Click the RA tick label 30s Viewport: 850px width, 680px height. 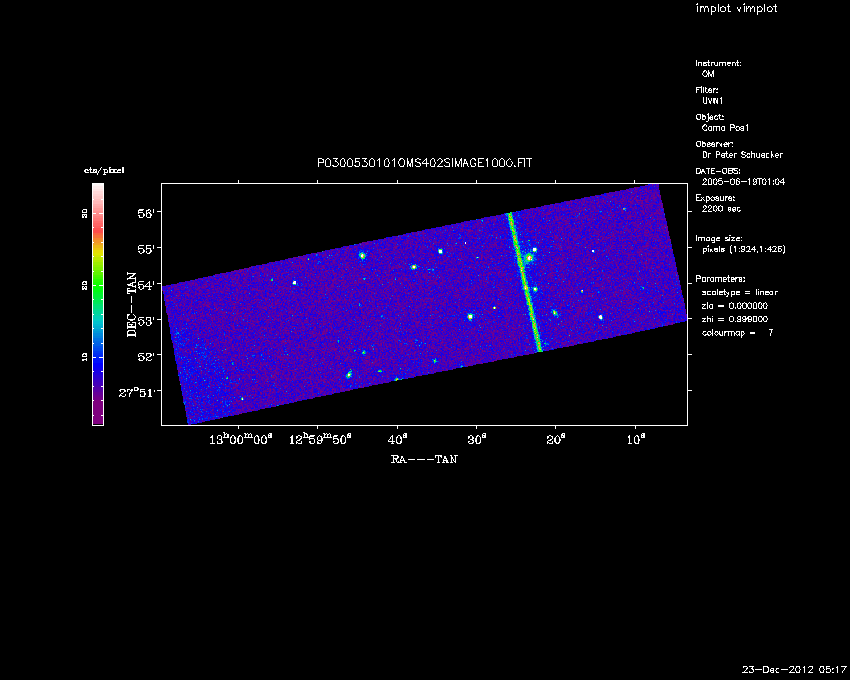pyautogui.click(x=476, y=439)
